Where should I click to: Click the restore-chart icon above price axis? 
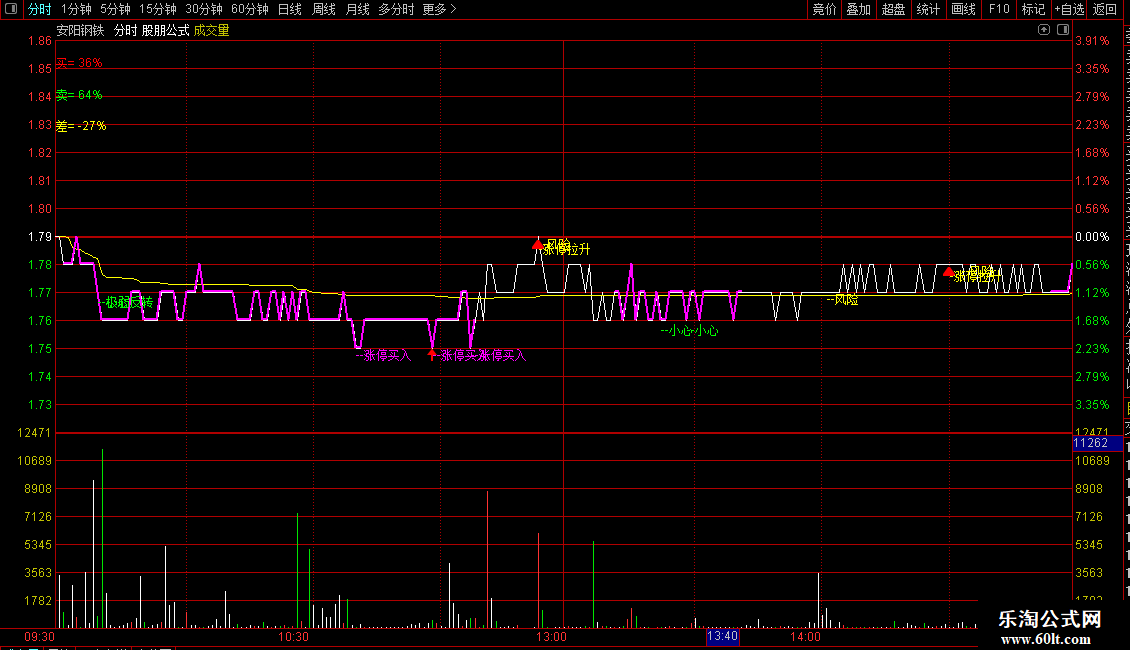pyautogui.click(x=1044, y=30)
